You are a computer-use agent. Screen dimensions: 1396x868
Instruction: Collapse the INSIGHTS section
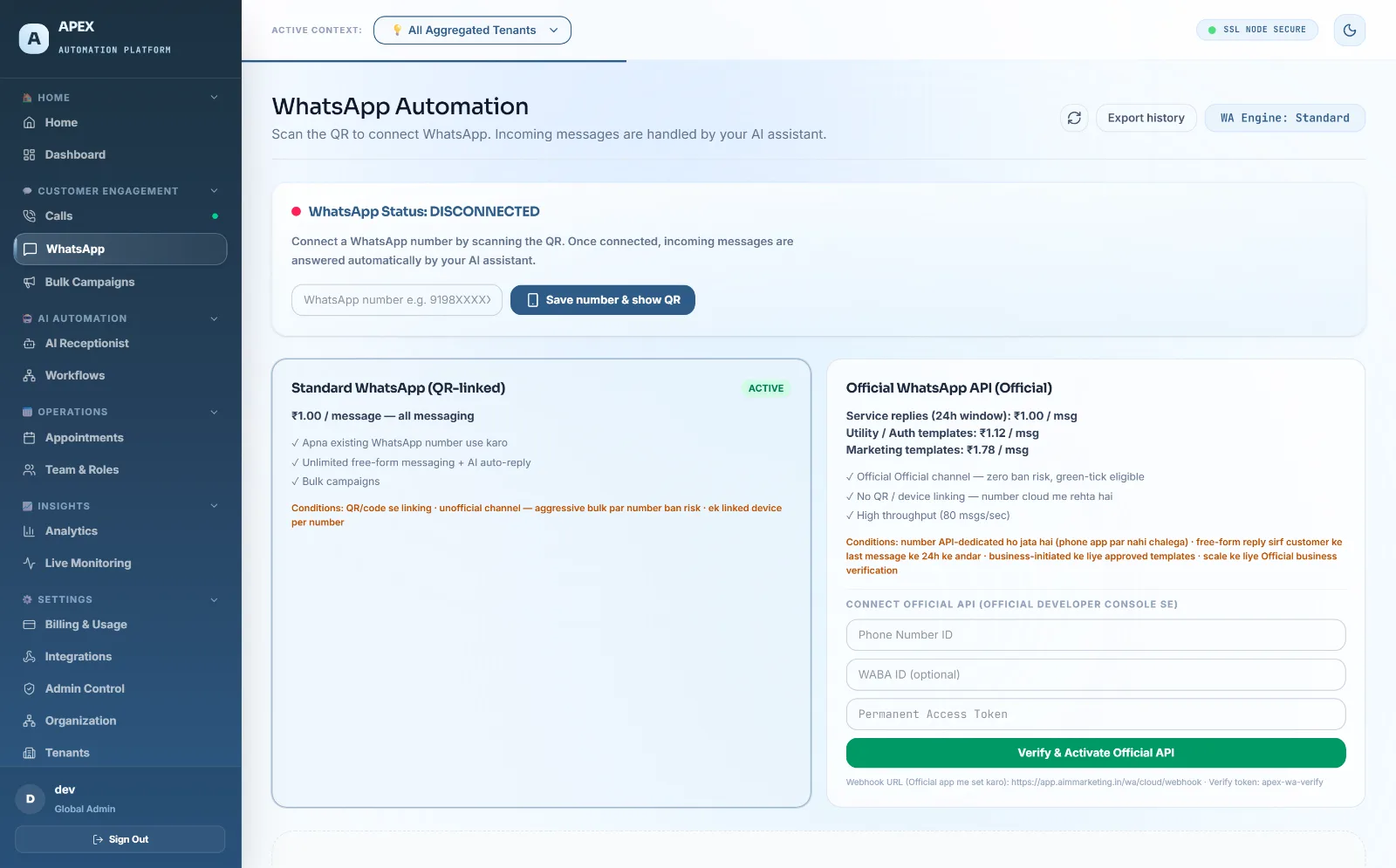coord(214,506)
